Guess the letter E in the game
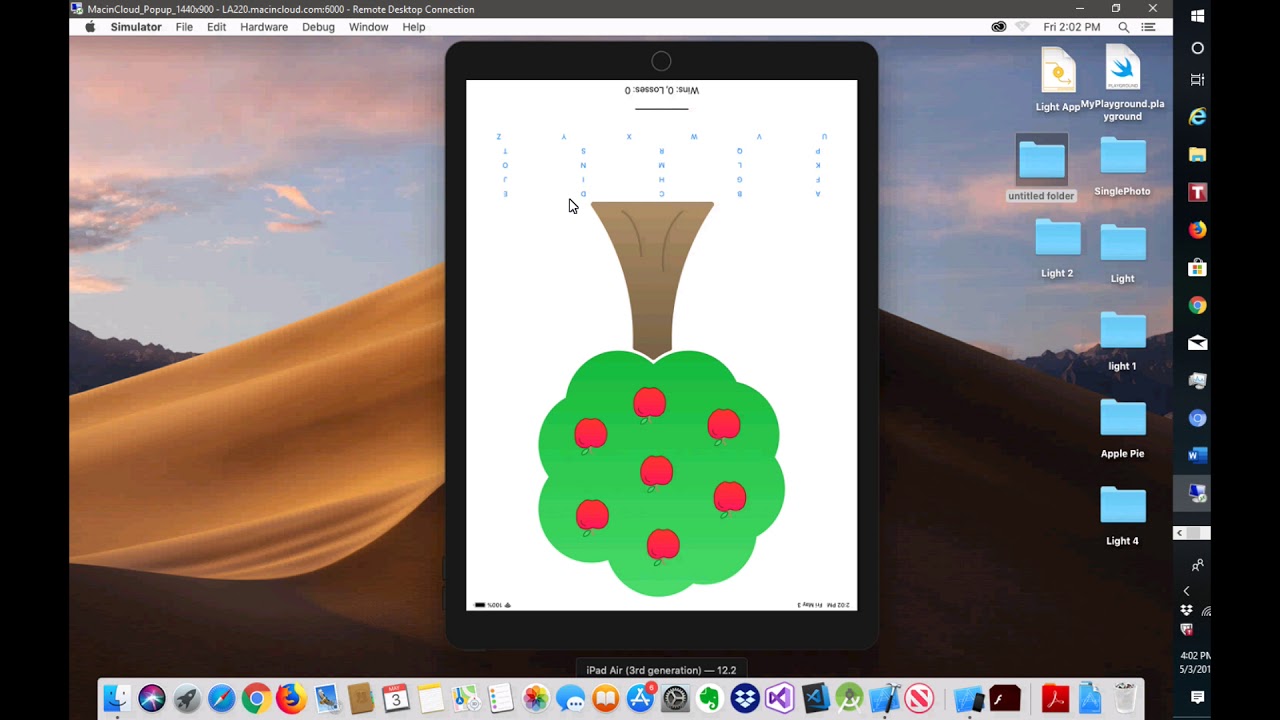Viewport: 1280px width, 720px height. click(x=505, y=194)
